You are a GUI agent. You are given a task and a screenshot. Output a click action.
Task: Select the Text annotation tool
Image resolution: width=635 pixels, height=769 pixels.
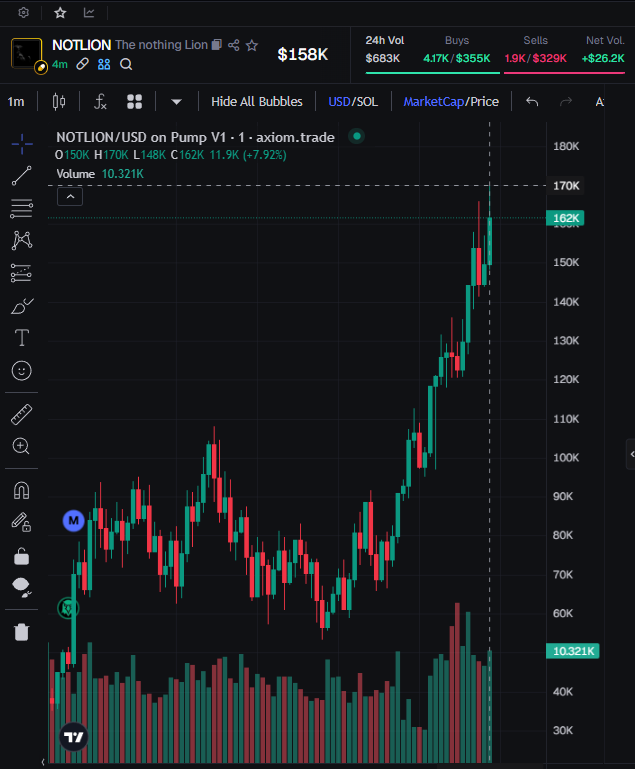22,338
